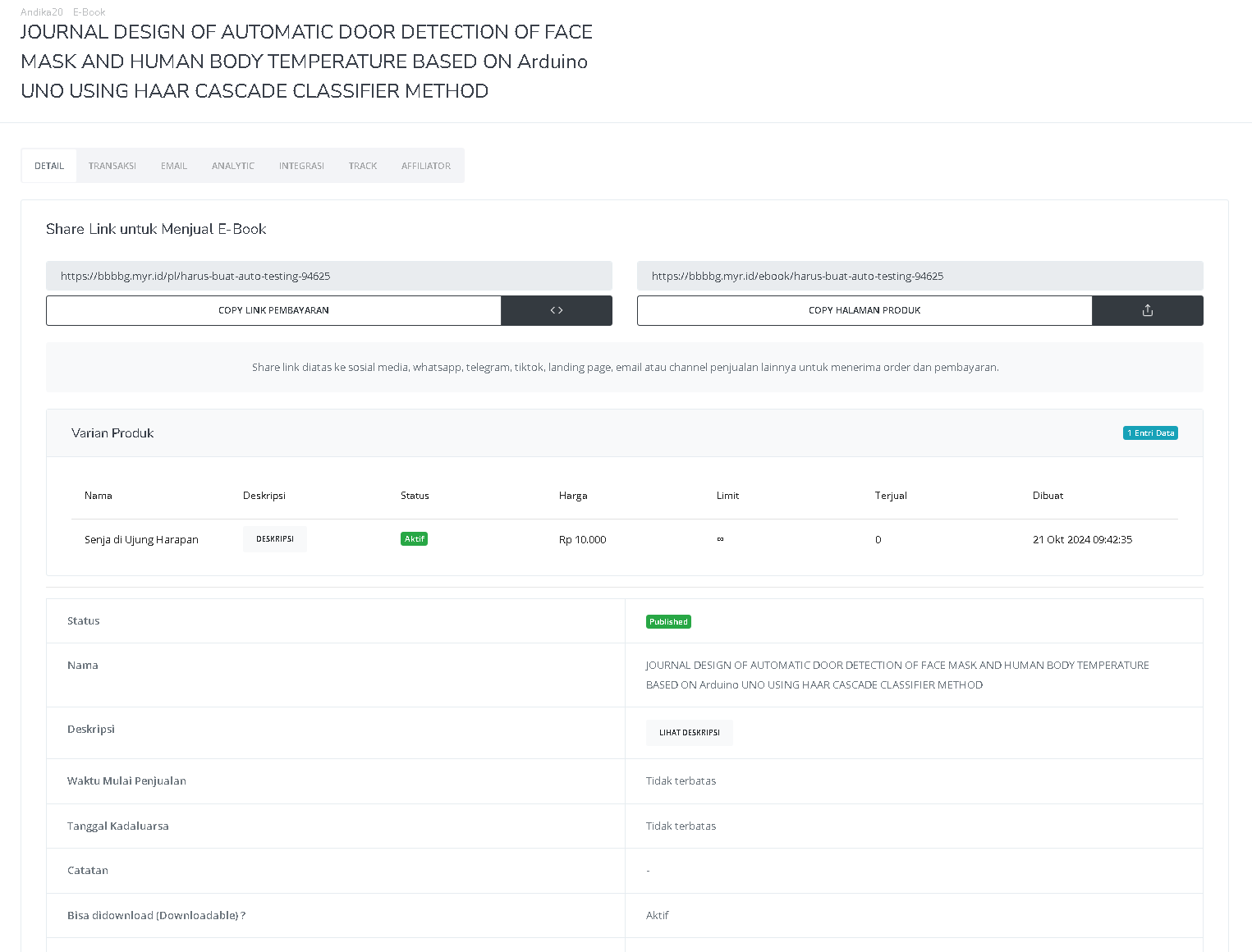Click the Status column header in the variant table
The width and height of the screenshot is (1252, 952).
(415, 496)
